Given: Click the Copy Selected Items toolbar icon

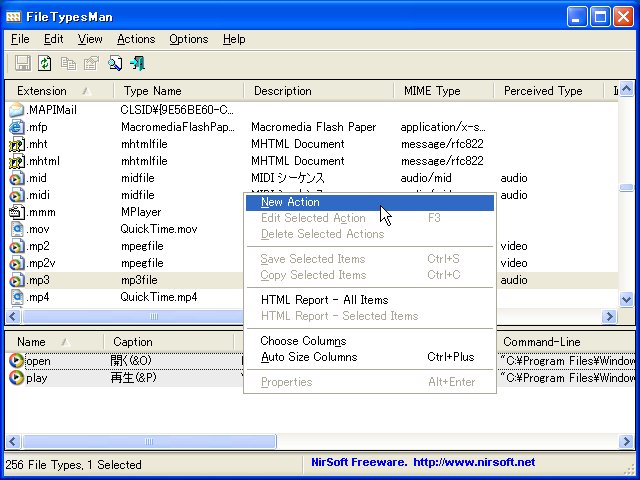Looking at the screenshot, I should click(68, 64).
